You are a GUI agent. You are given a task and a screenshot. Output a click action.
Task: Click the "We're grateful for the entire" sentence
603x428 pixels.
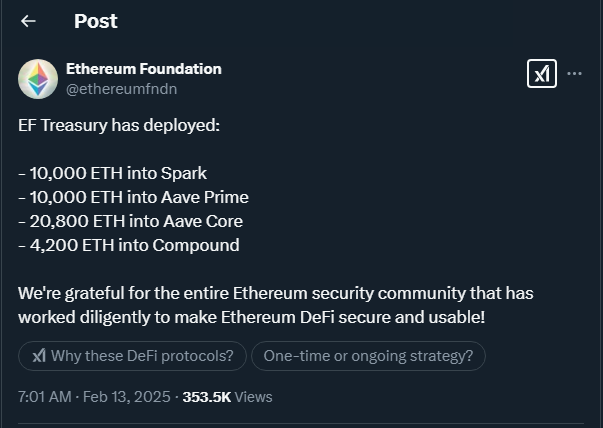pyautogui.click(x=275, y=293)
